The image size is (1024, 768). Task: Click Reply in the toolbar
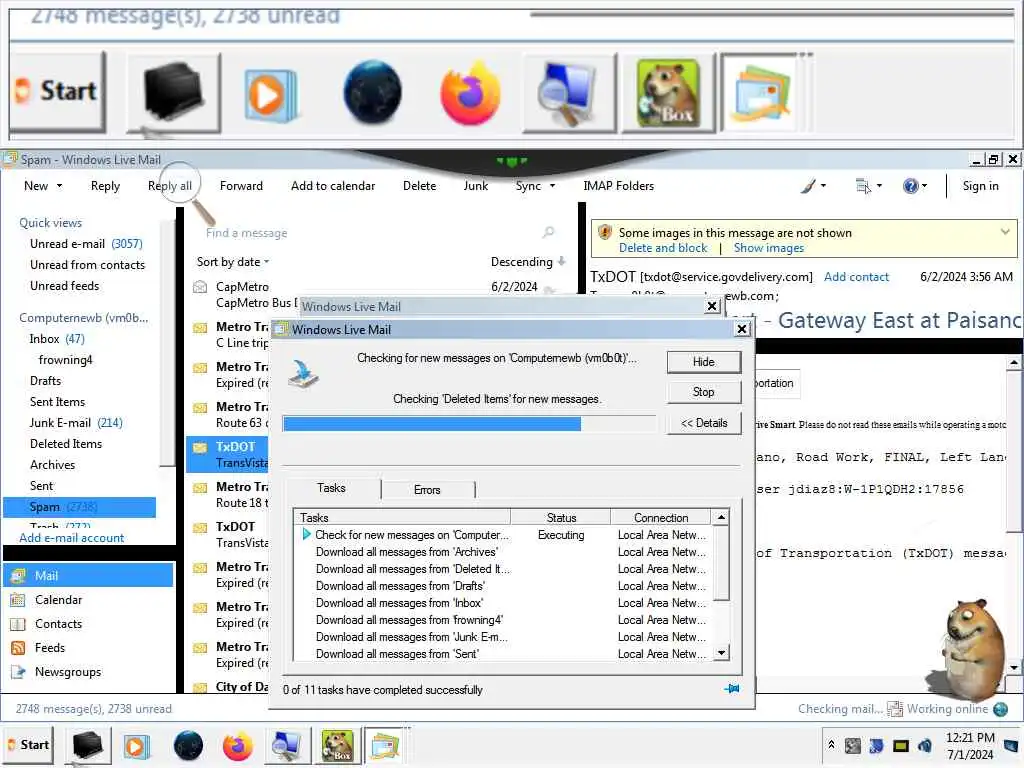[x=105, y=186]
